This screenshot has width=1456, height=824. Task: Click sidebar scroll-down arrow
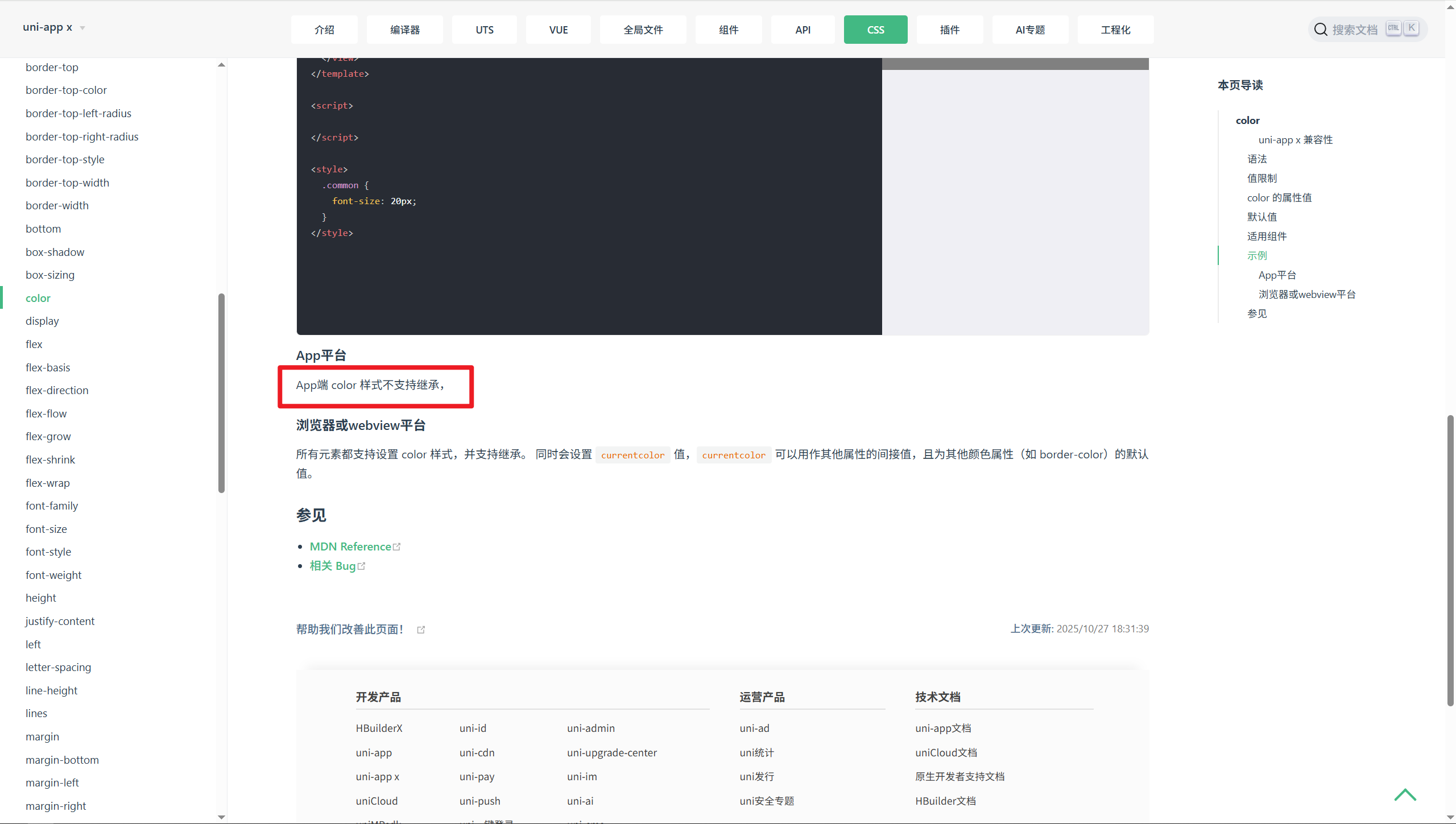click(x=221, y=817)
